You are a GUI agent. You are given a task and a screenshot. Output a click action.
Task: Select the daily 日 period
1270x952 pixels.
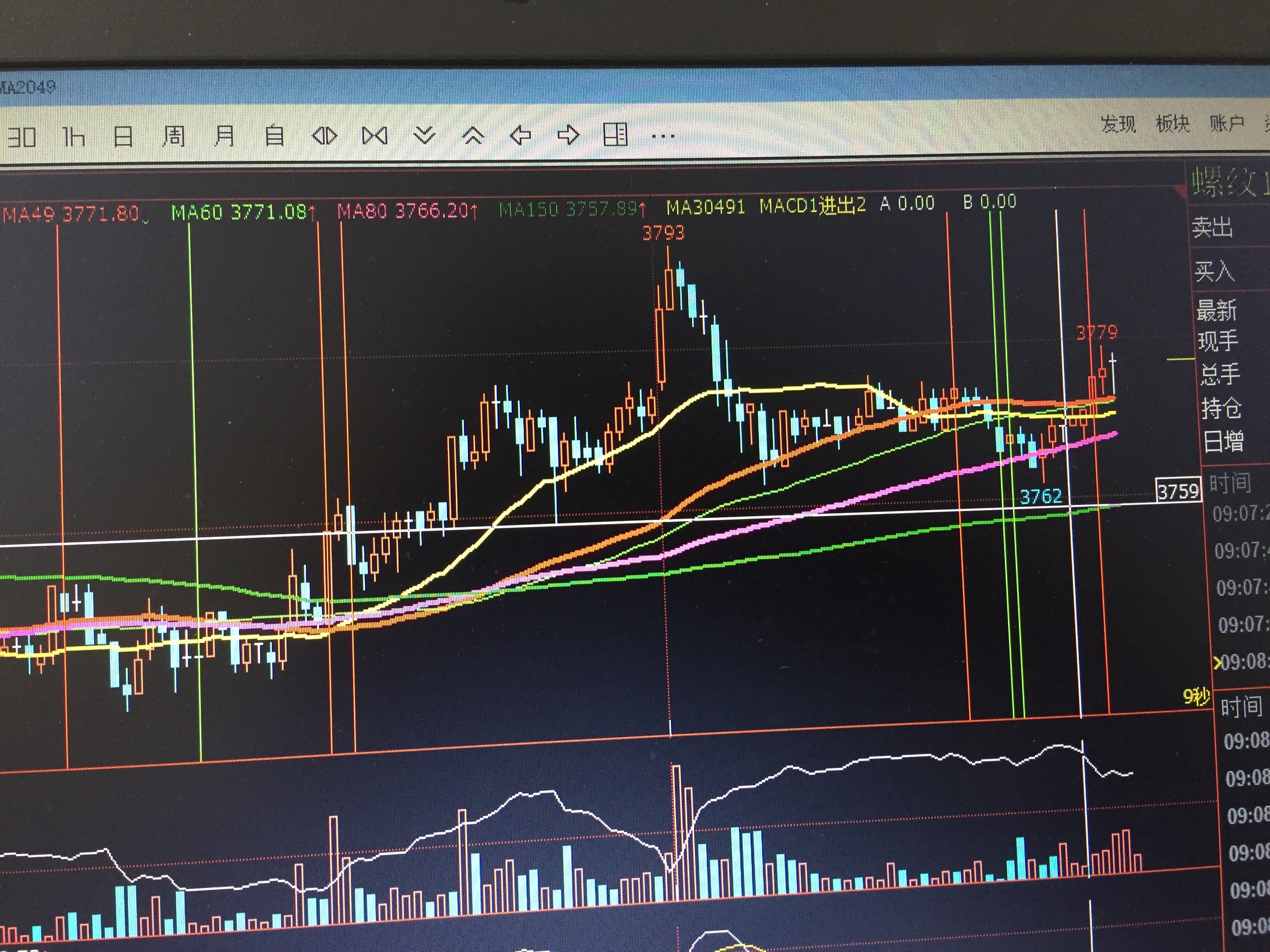pos(123,137)
